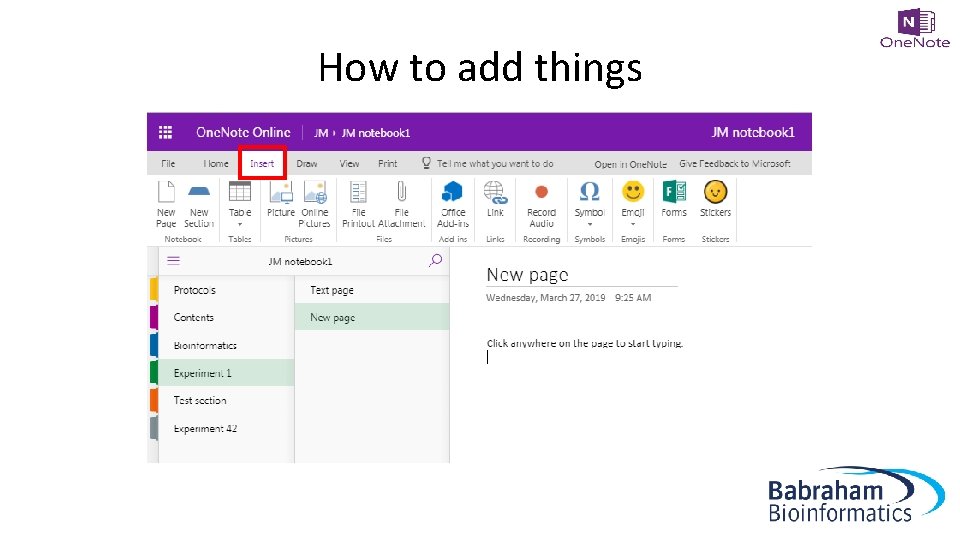This screenshot has height=540, width=960.
Task: Click the New Page icon
Action: [x=166, y=192]
